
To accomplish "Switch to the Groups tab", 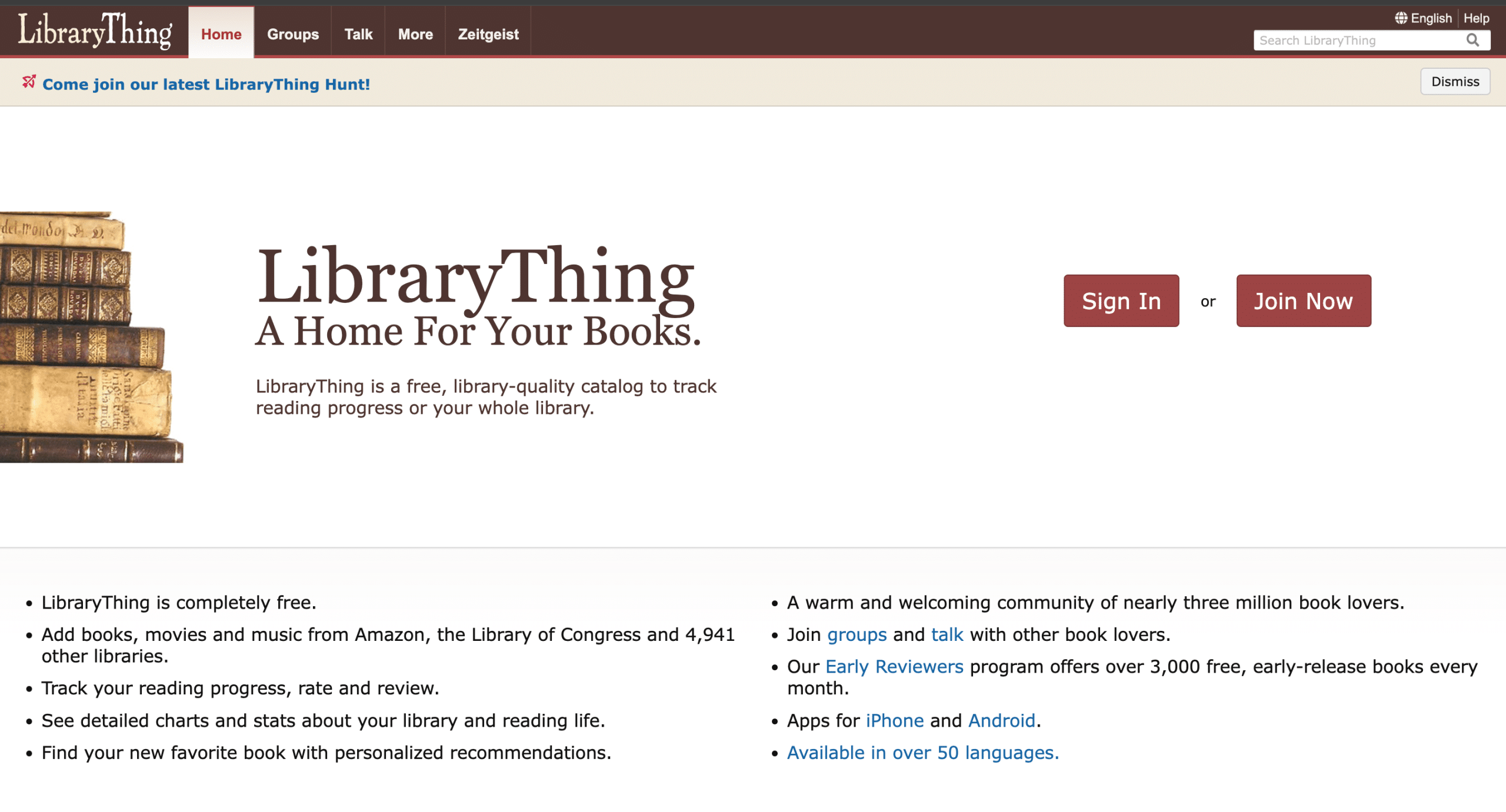I will (292, 34).
